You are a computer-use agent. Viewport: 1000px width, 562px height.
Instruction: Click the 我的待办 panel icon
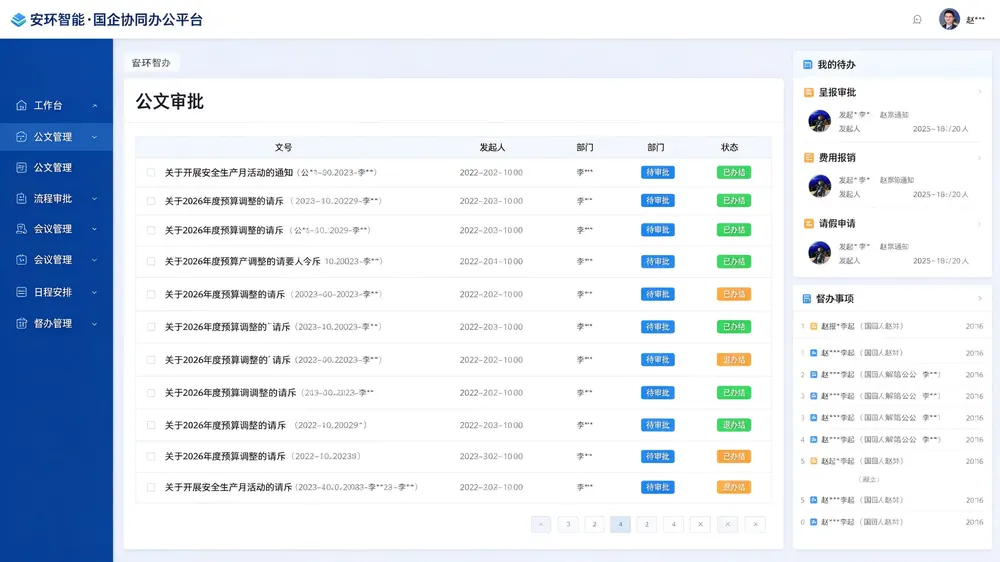(x=807, y=64)
